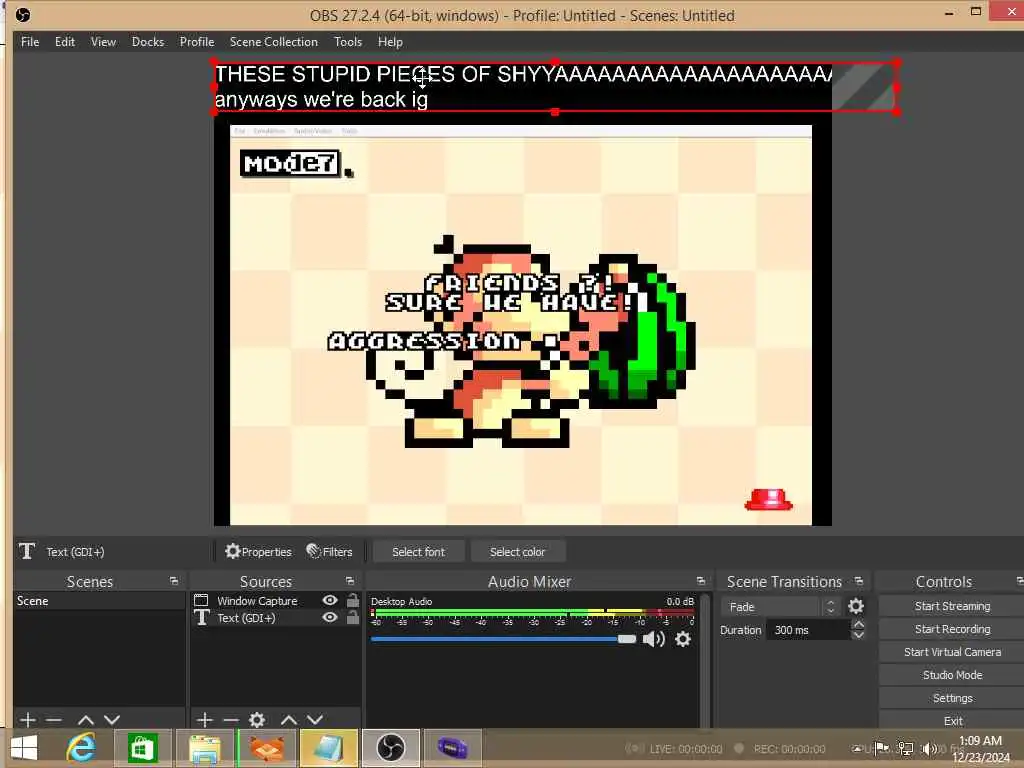Open source properties gear in Sources panel

tap(257, 720)
